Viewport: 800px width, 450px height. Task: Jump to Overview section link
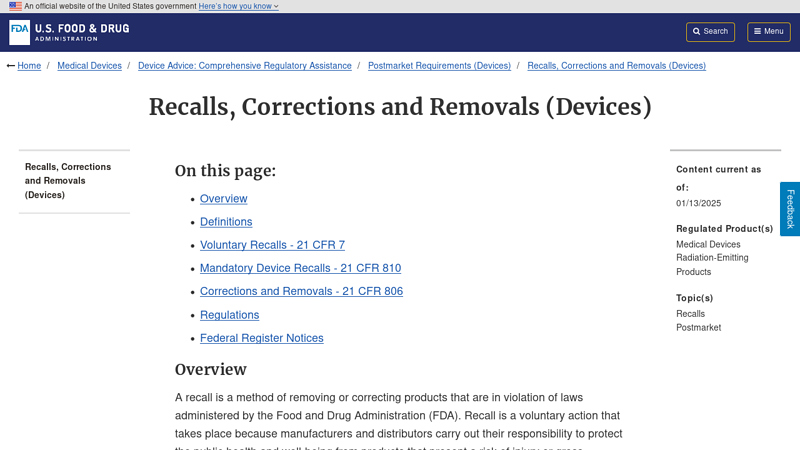click(223, 198)
